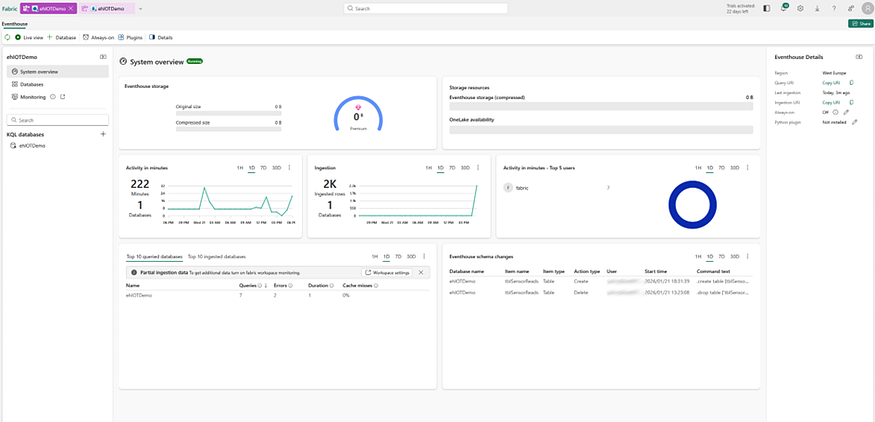This screenshot has height=422, width=875.
Task: Open more options for Activity in minutes
Action: click(x=289, y=167)
